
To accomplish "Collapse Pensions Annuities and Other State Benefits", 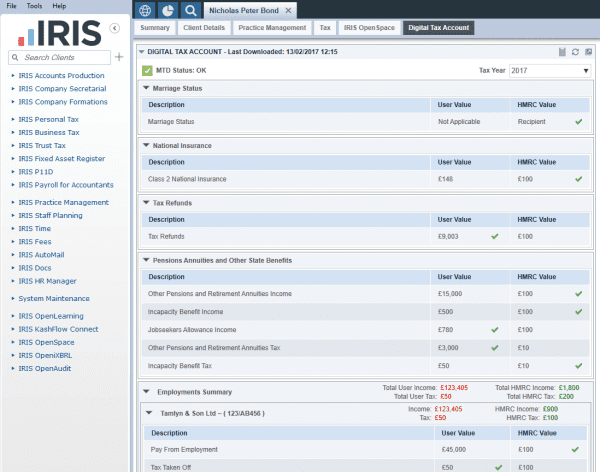I will 146,260.
